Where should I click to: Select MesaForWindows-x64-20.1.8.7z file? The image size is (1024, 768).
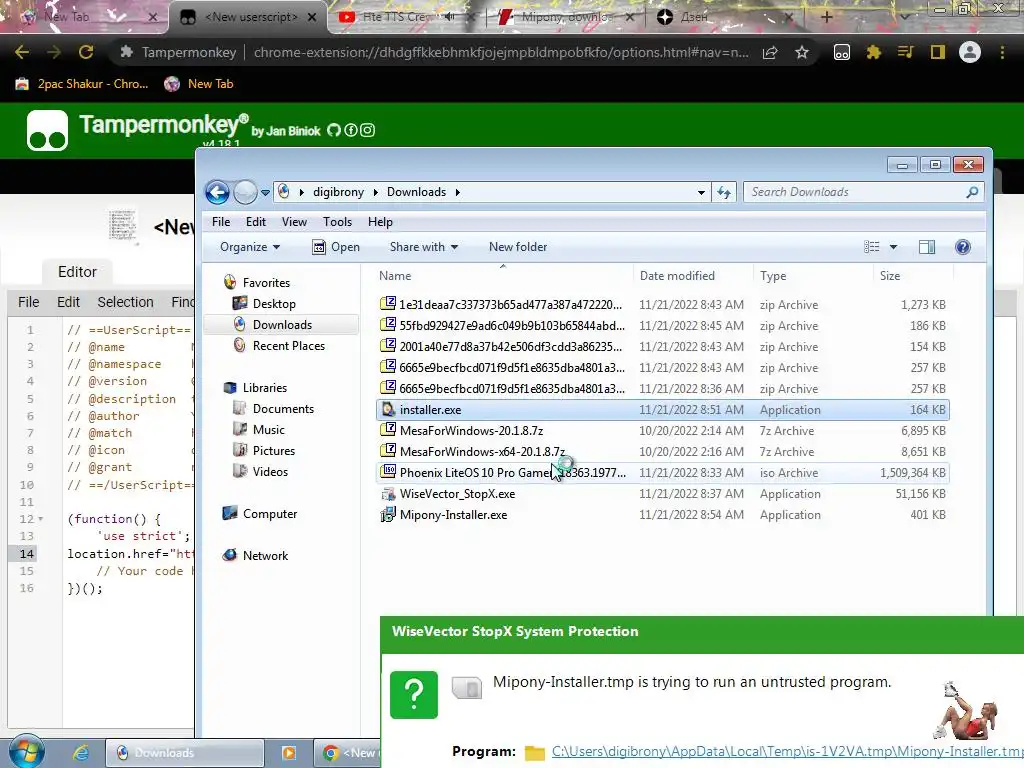(x=663, y=452)
